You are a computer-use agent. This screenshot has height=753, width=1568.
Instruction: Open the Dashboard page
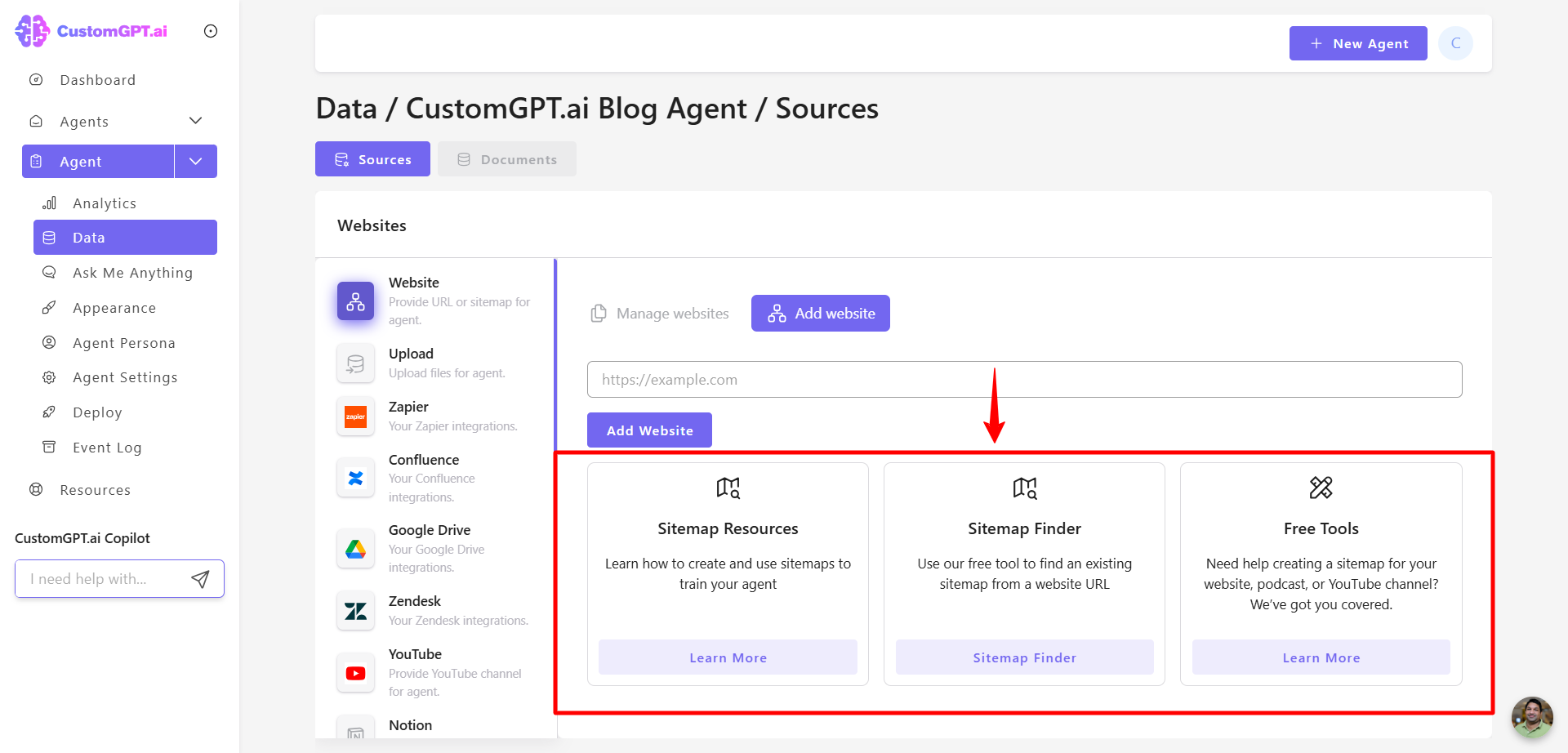pos(97,80)
